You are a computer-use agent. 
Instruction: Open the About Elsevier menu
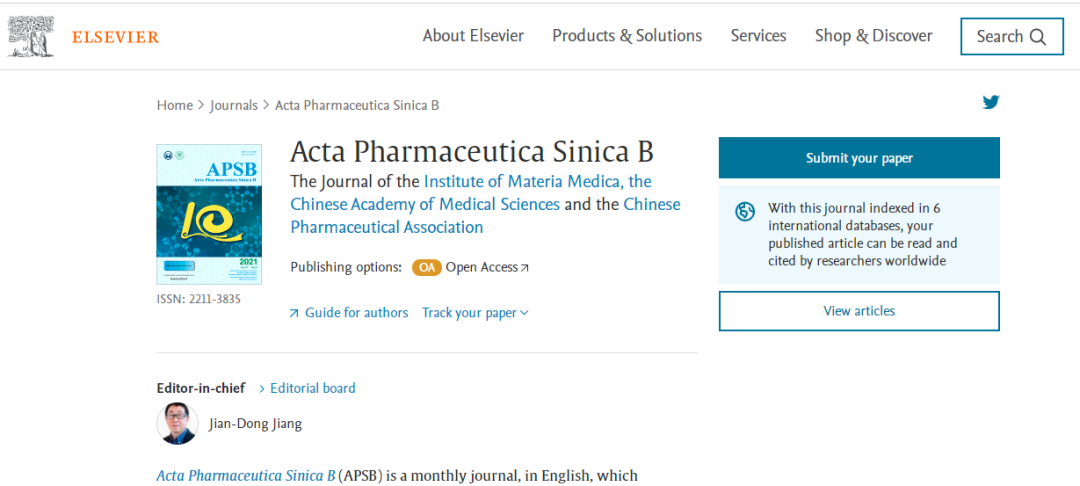pyautogui.click(x=473, y=36)
